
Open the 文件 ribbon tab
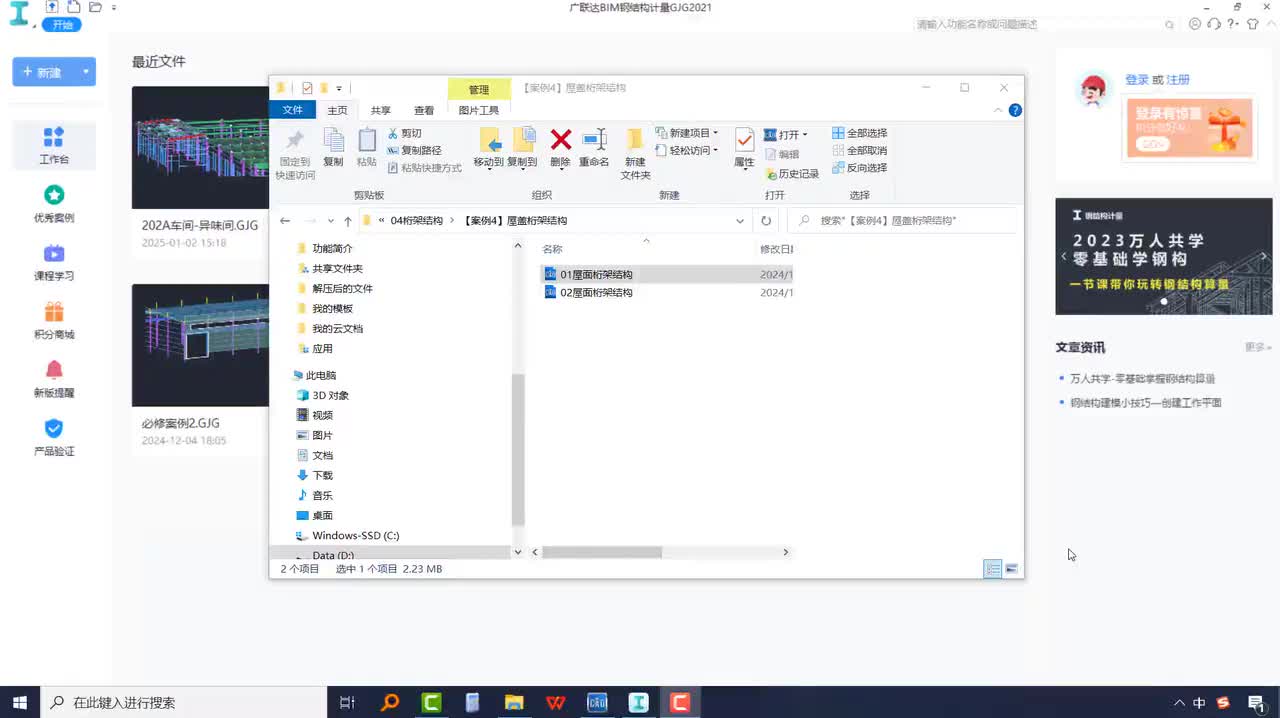click(292, 110)
